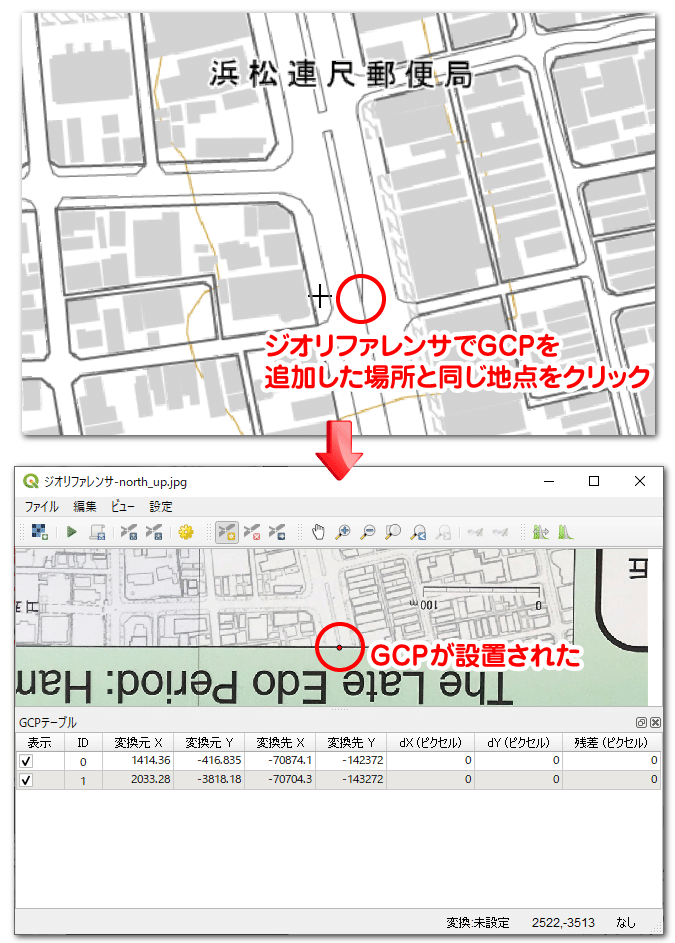Open Transformation Settings via yellow gear icon
675x943 pixels.
pos(186,532)
